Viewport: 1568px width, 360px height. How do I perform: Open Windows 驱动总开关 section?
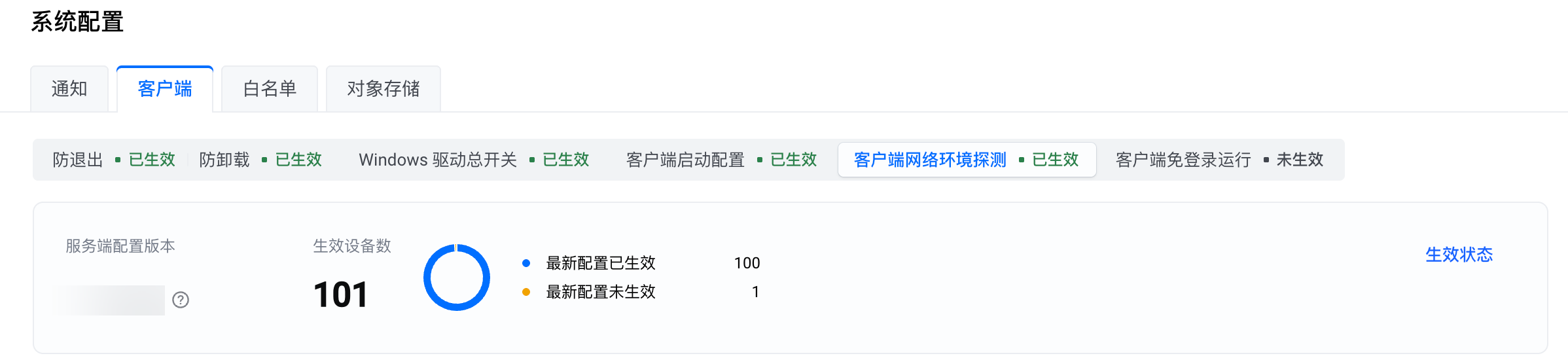pos(474,160)
